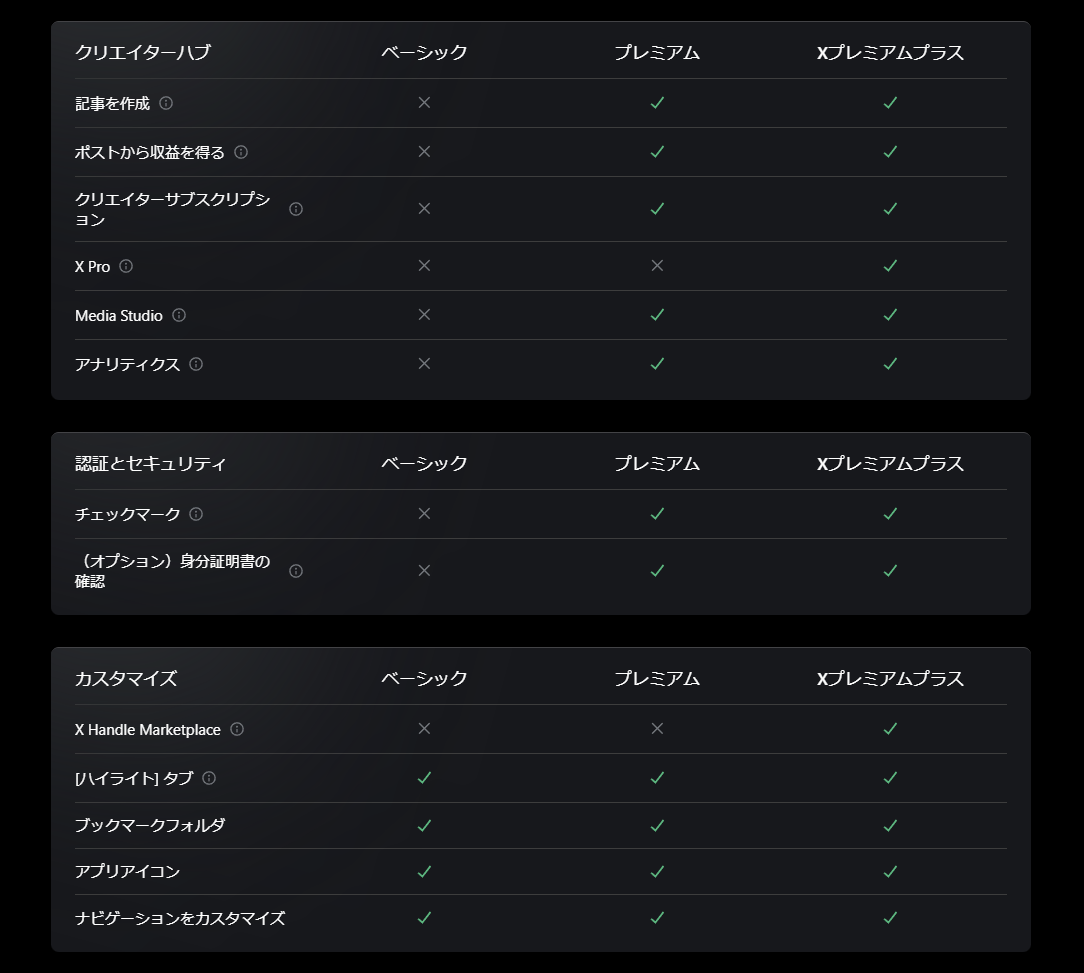Viewport: 1084px width, 973px height.
Task: Click the X Pro info icon
Action: click(x=125, y=266)
